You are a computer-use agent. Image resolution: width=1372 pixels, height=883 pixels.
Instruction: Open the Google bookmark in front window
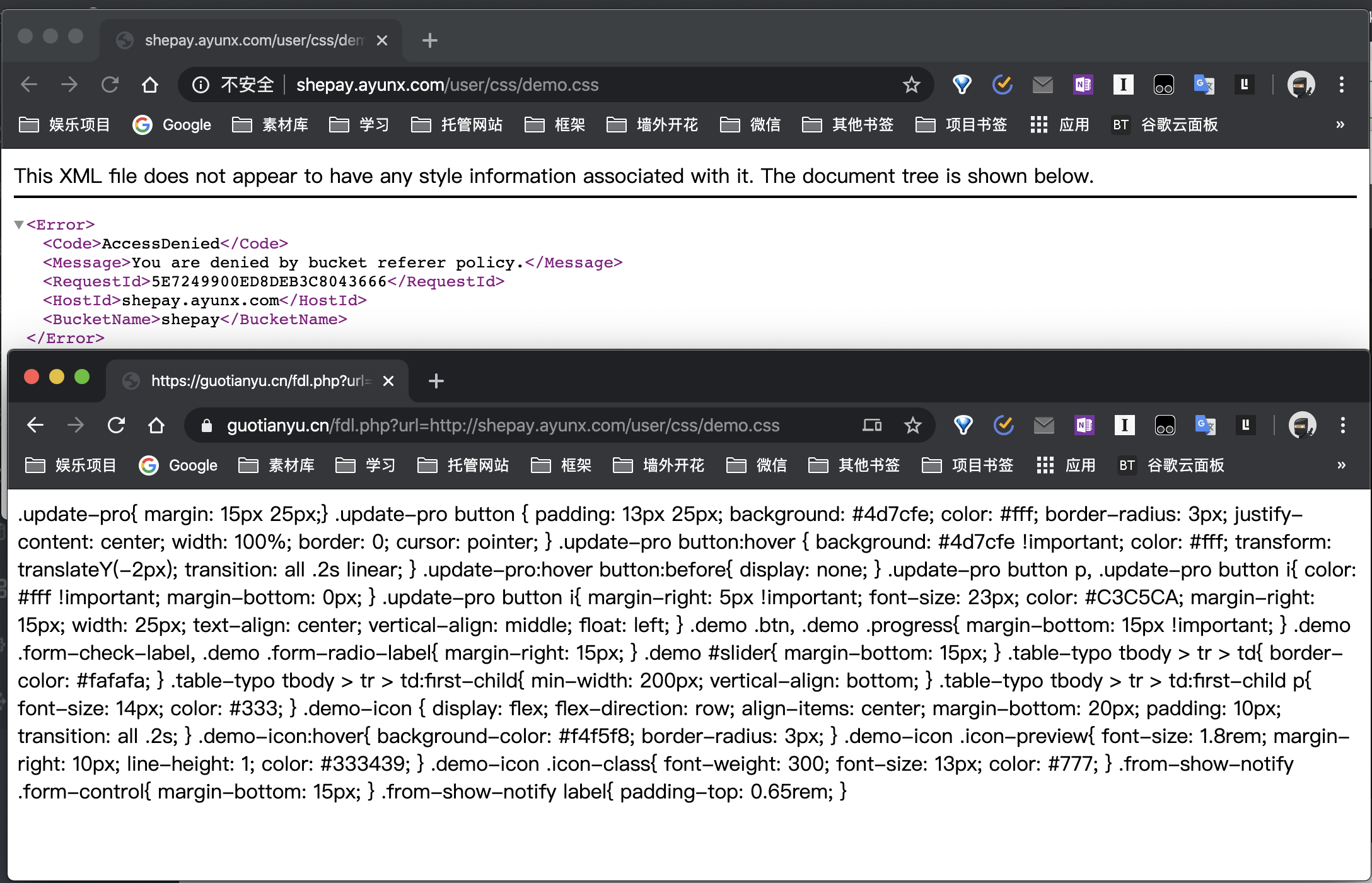178,465
